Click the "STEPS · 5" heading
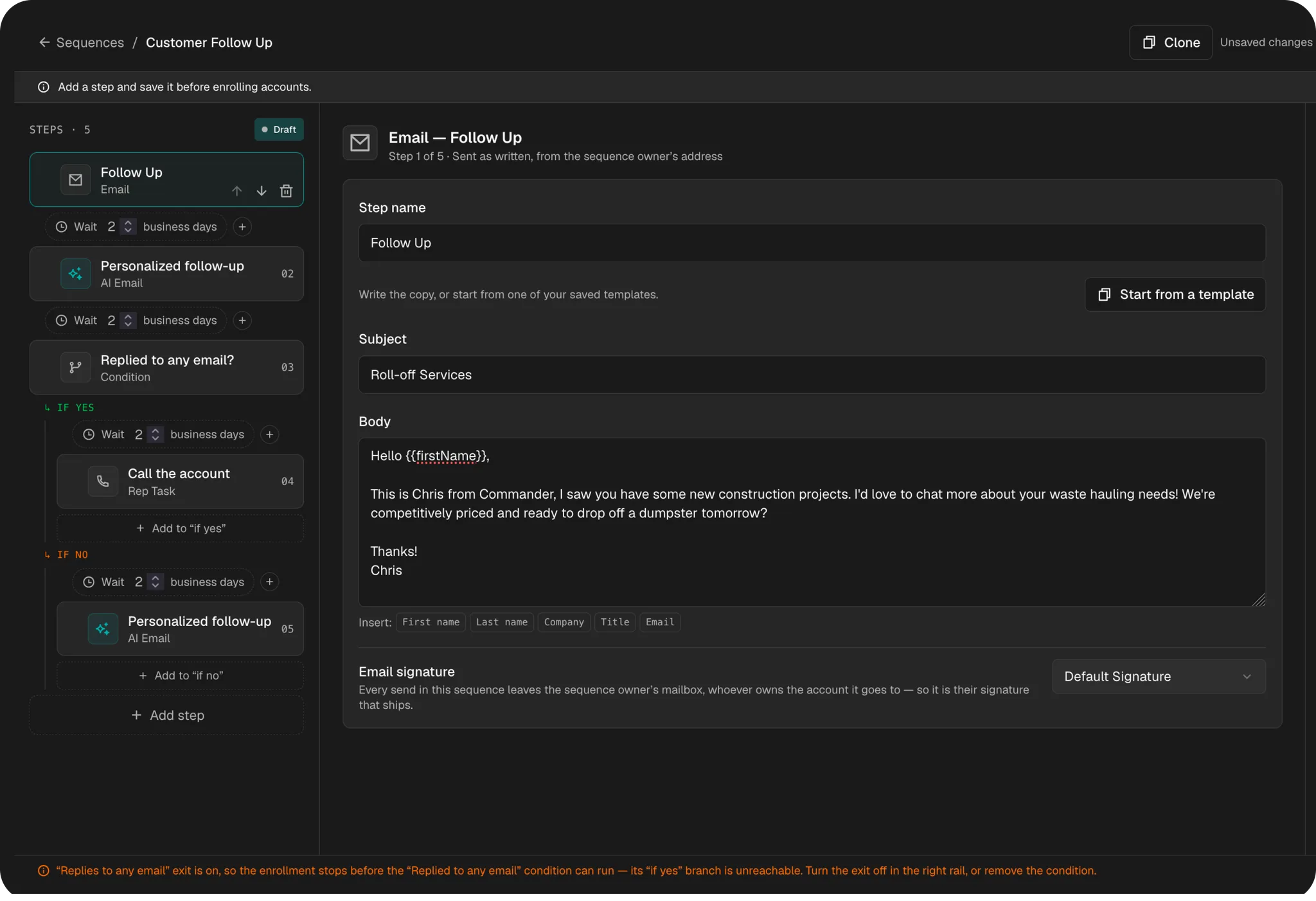 point(60,130)
